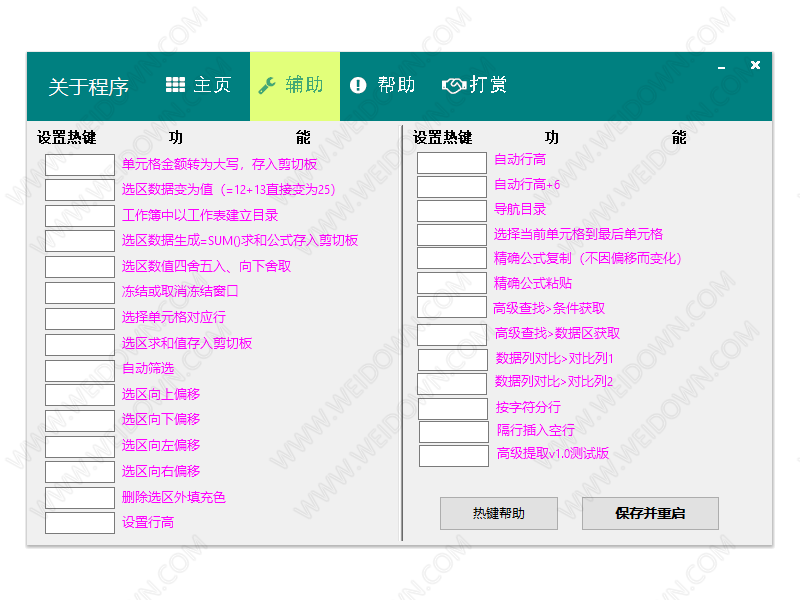Click hotkey input next to 导航目录

(x=451, y=211)
